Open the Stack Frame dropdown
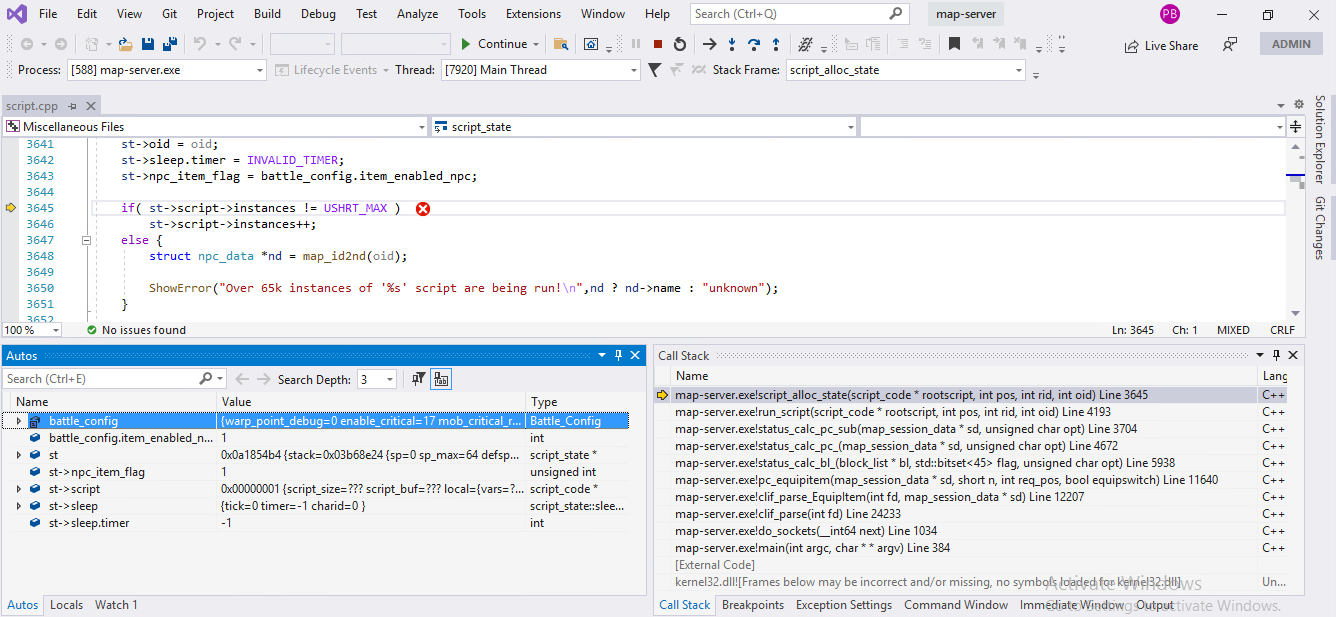 point(1019,70)
